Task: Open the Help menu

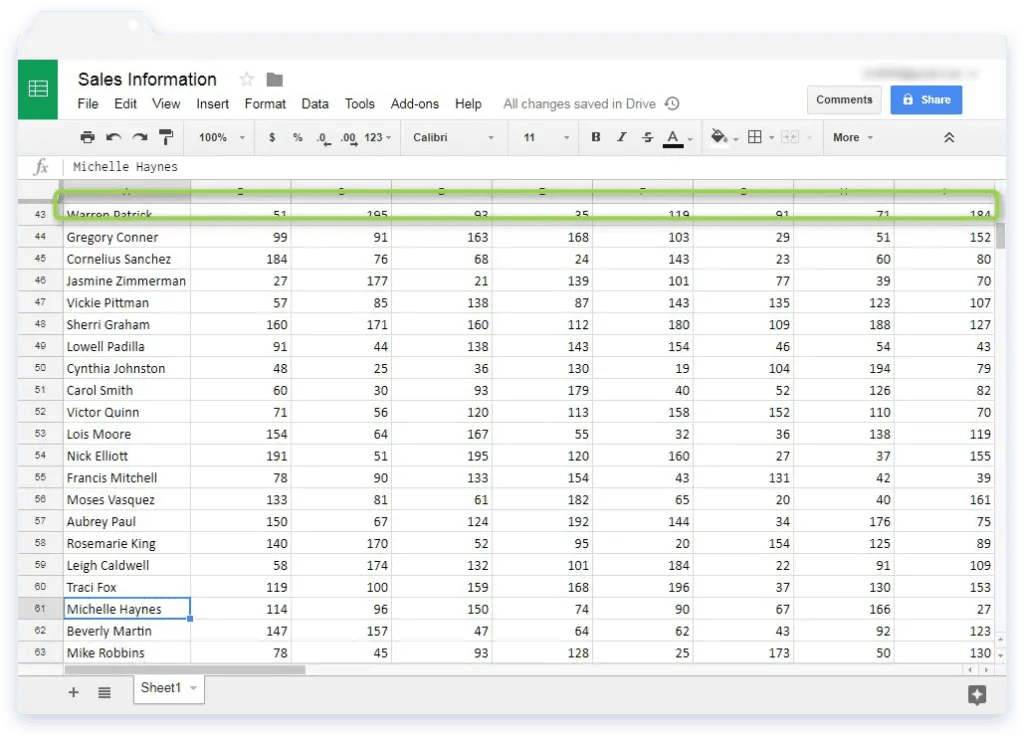Action: [468, 104]
